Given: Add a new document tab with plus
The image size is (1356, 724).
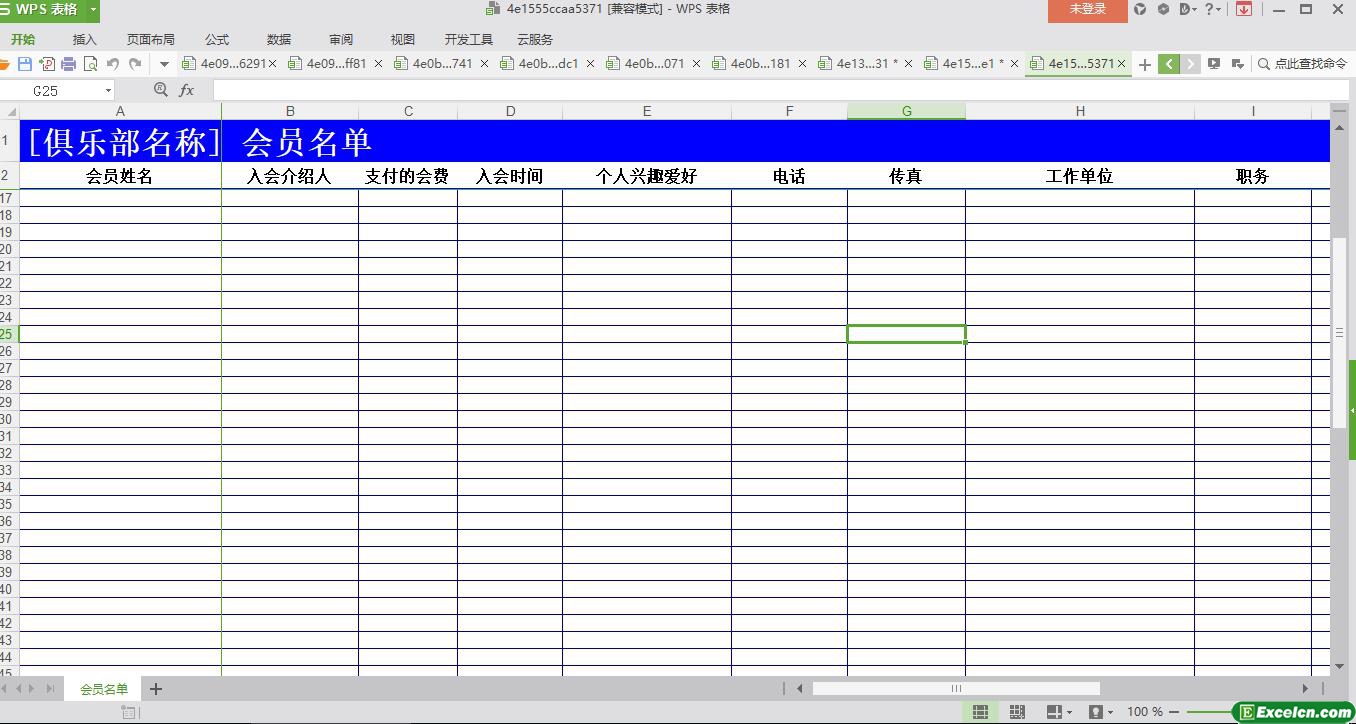Looking at the screenshot, I should tap(1145, 64).
